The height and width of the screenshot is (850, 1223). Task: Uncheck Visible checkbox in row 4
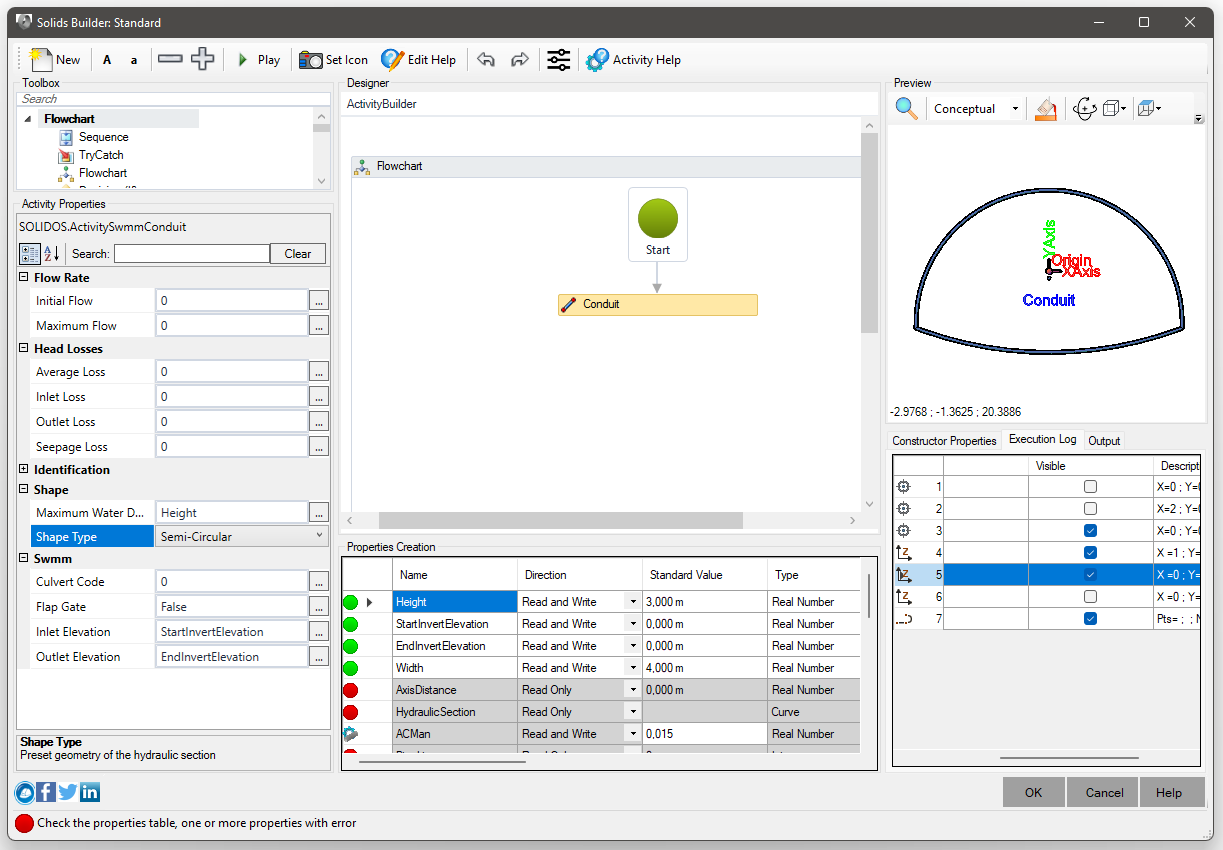click(1090, 553)
